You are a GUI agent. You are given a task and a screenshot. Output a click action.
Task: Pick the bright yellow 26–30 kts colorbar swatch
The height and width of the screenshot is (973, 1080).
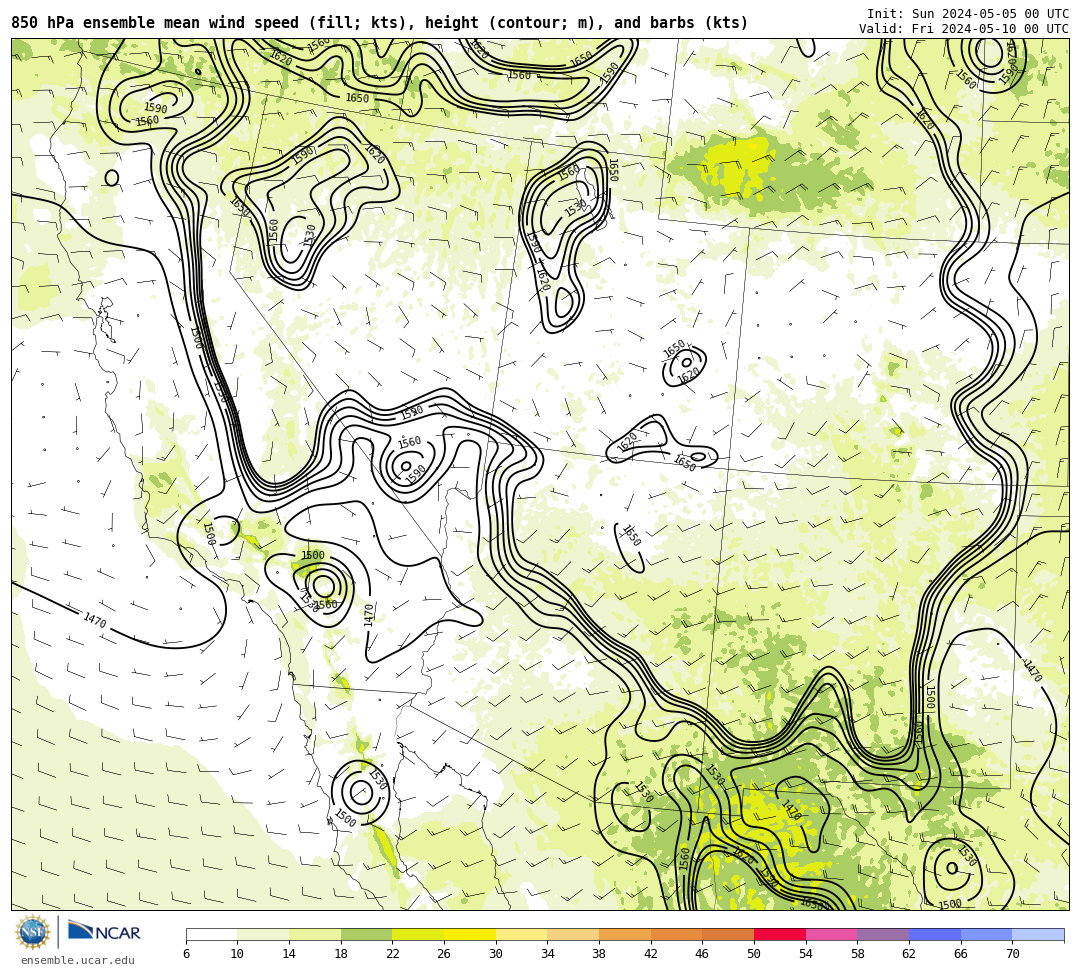point(470,934)
